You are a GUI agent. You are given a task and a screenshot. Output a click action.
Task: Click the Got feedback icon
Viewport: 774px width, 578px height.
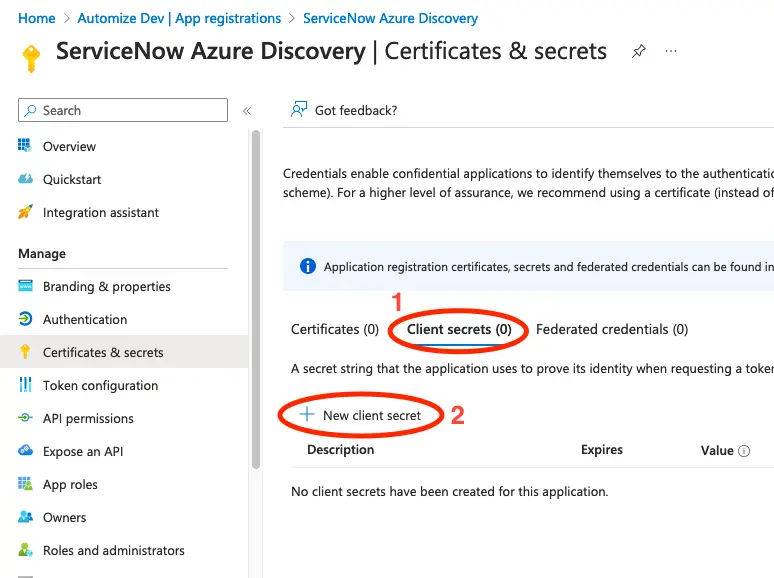[x=298, y=110]
